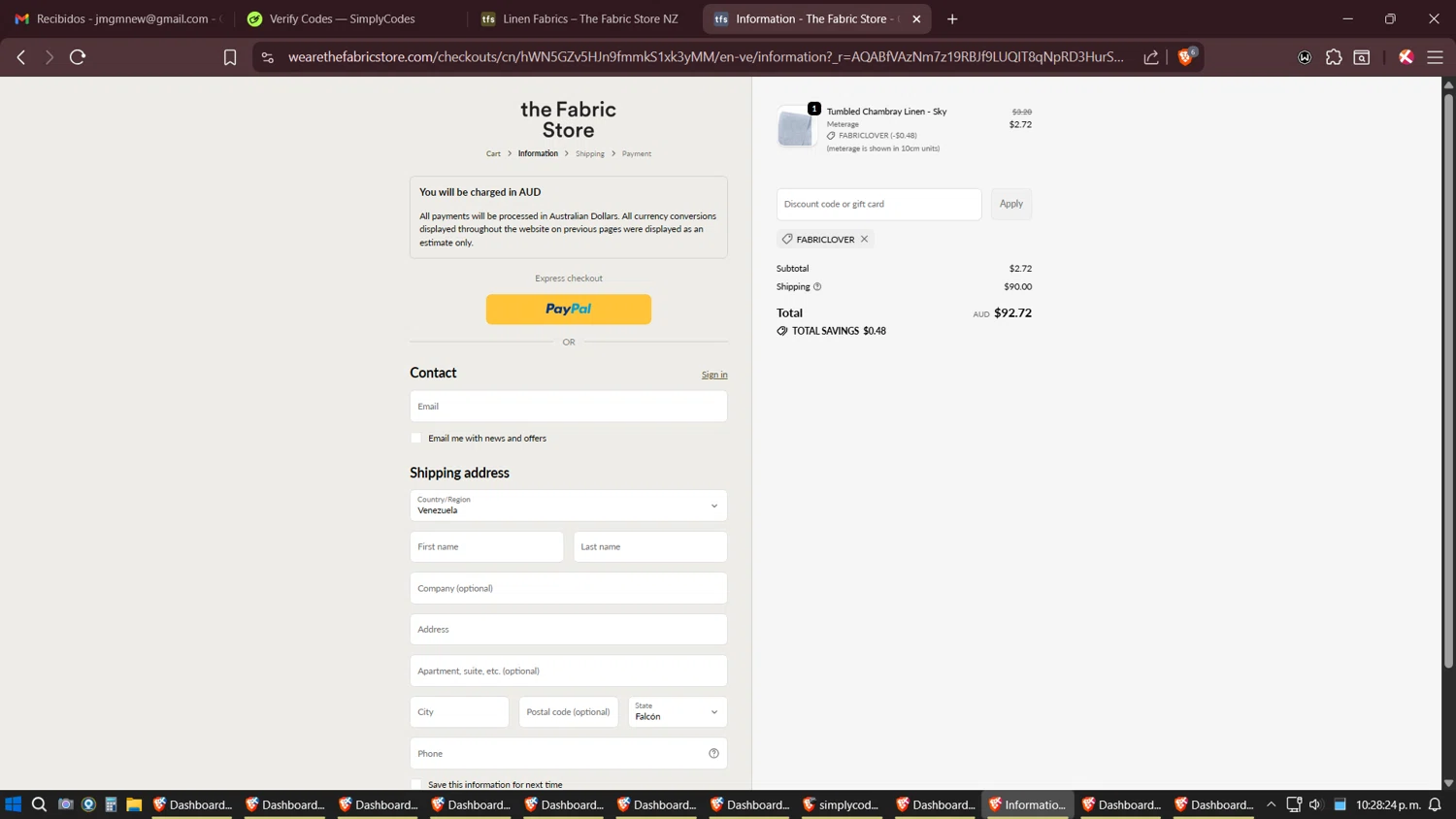Screen dimensions: 1456x819
Task: Check out with the PayPal button
Action: 568,309
